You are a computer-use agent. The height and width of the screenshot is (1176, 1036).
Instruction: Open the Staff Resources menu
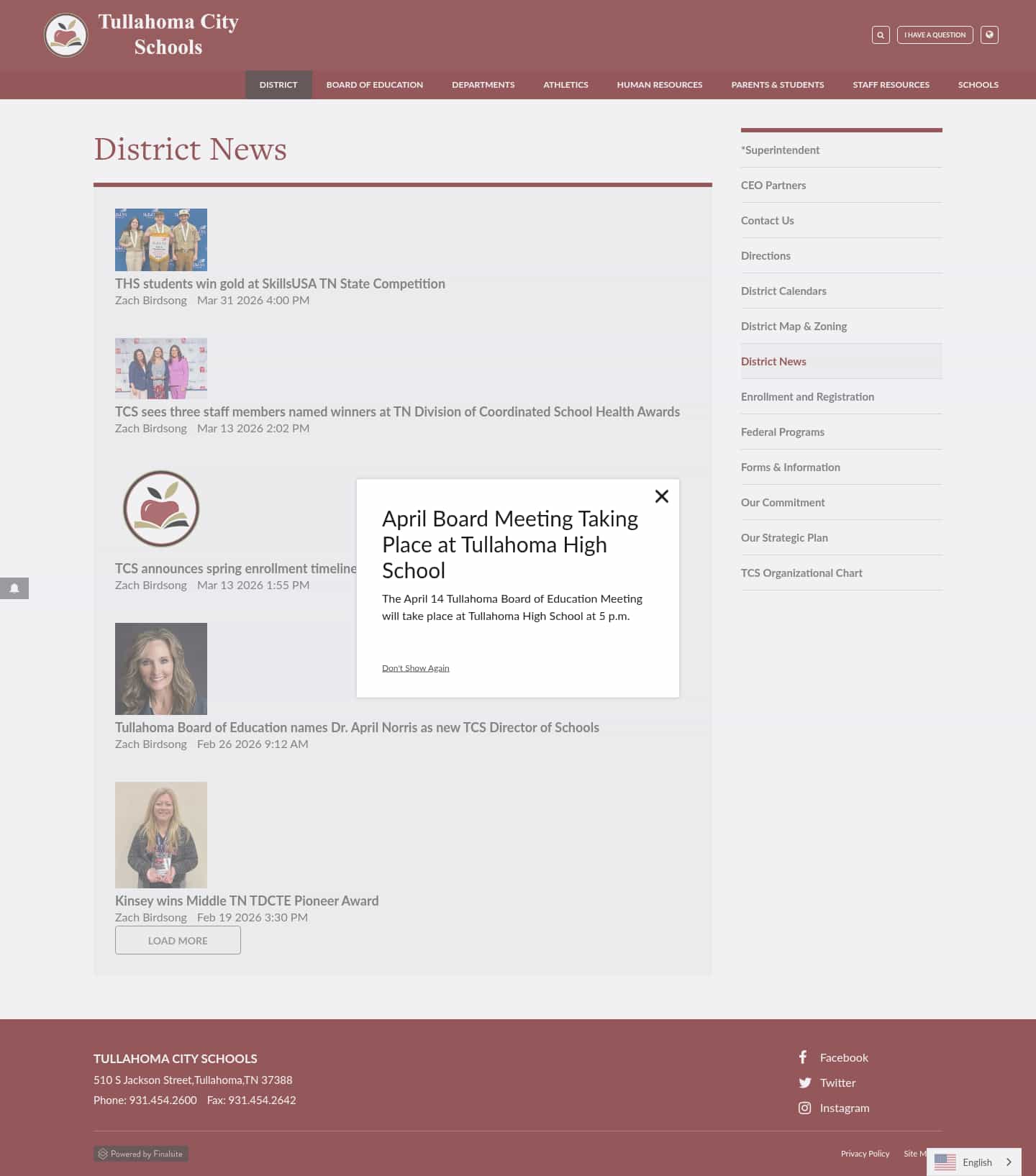point(891,84)
